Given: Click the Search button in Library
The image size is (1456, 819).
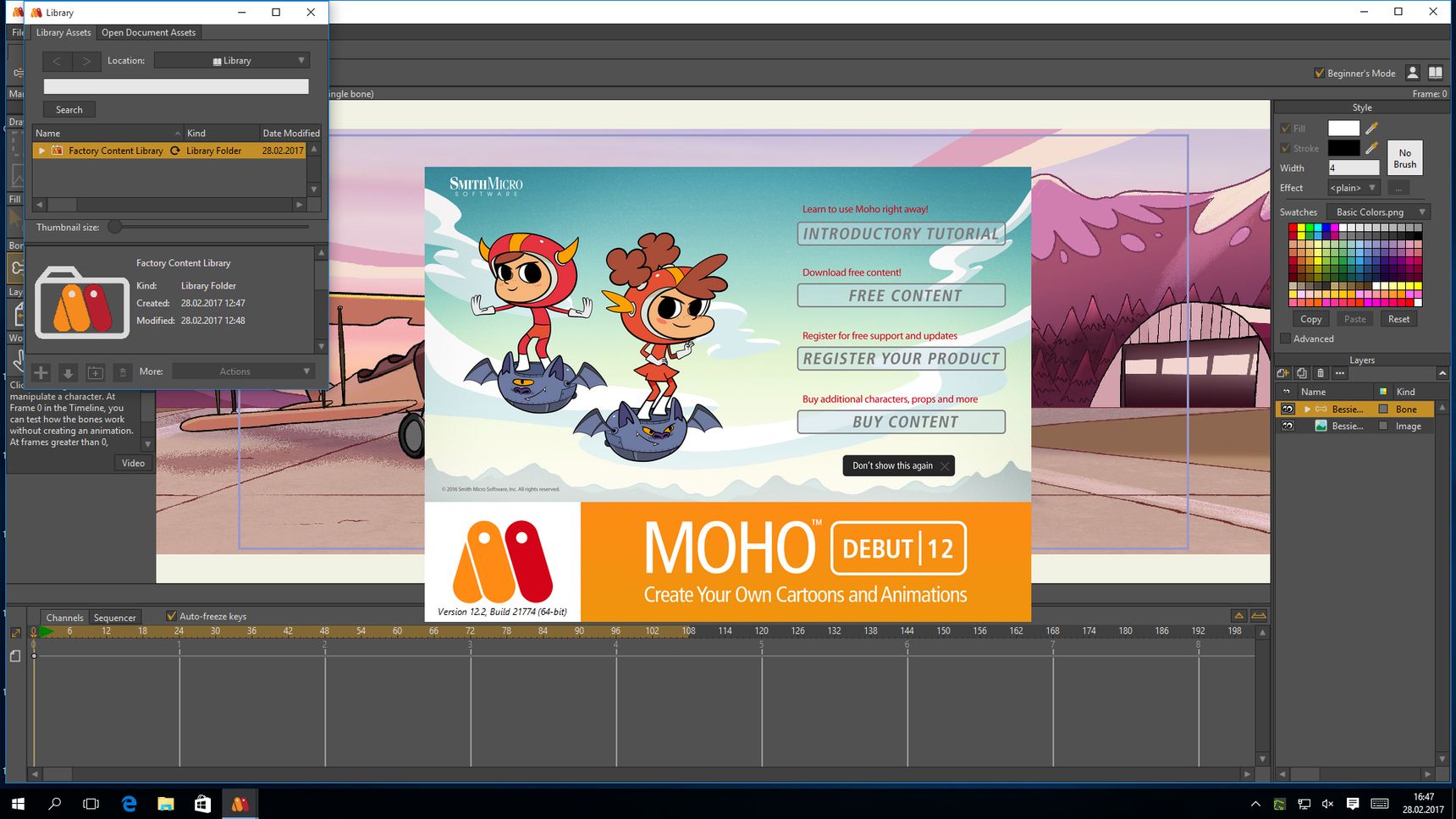Looking at the screenshot, I should (69, 110).
